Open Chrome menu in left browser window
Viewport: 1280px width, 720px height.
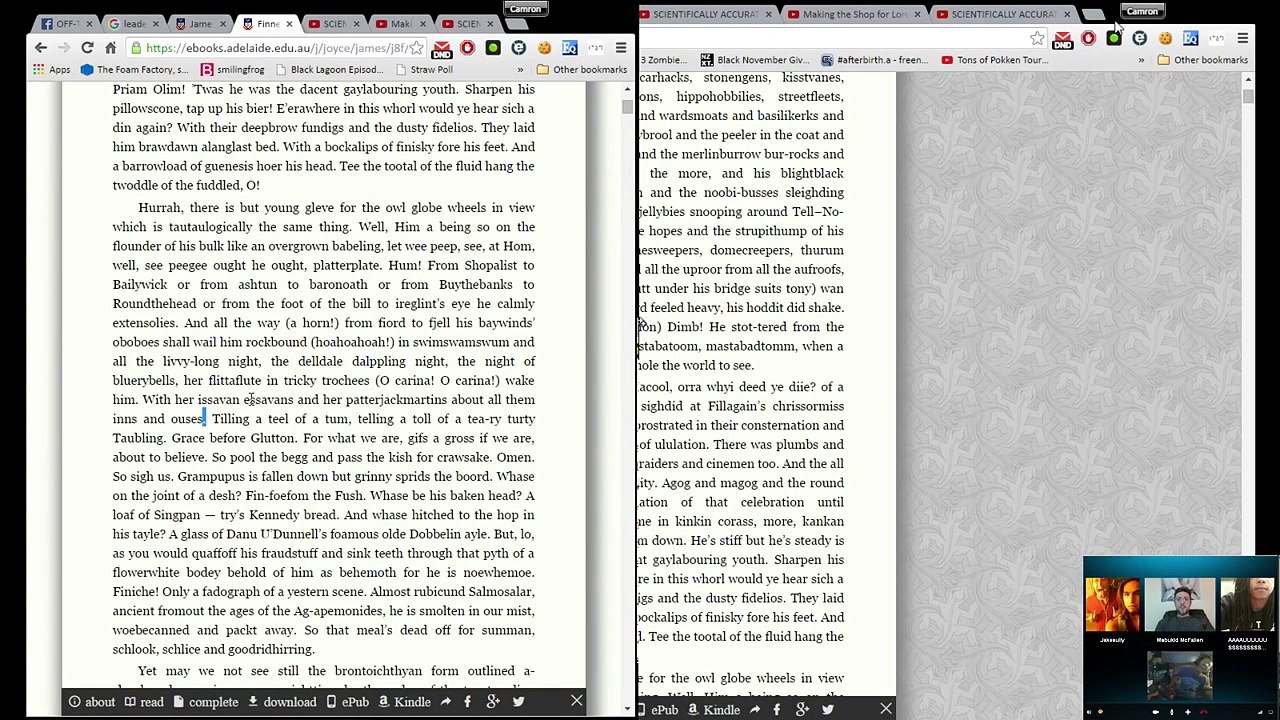(x=621, y=48)
